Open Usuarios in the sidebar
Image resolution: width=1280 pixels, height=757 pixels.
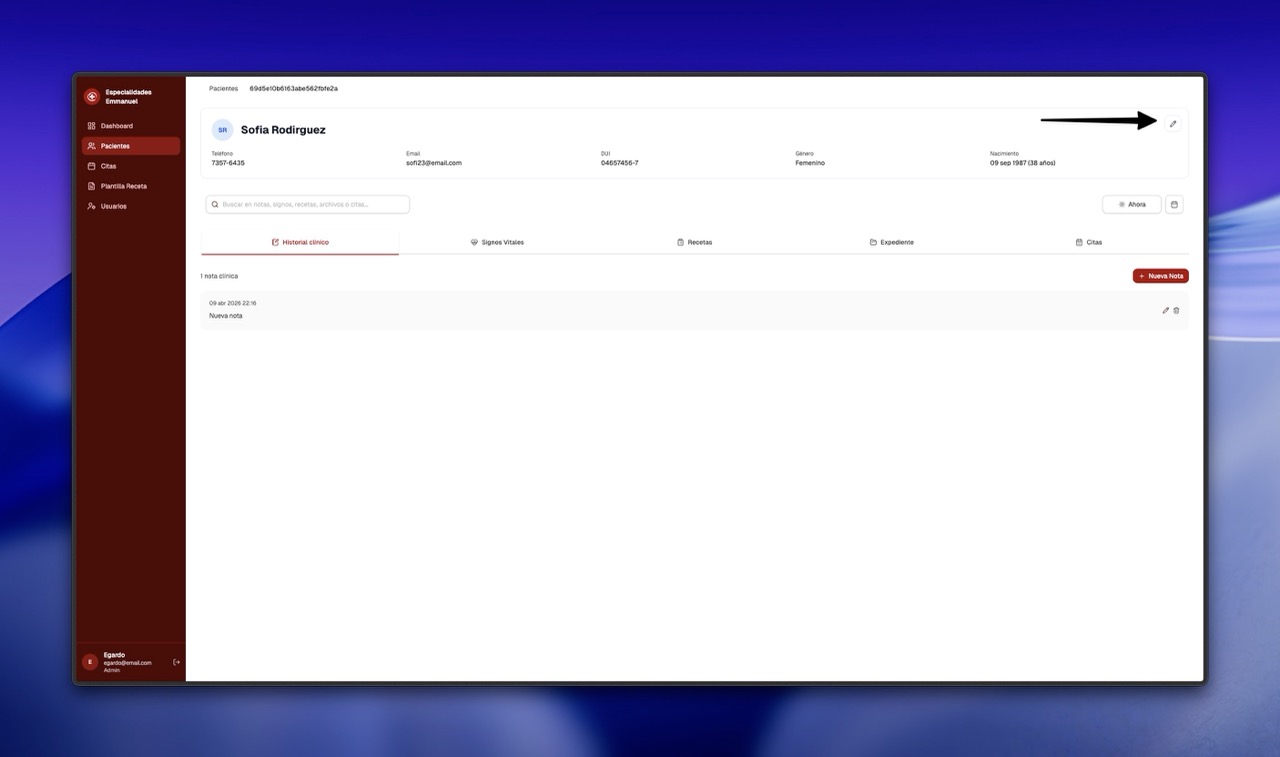click(x=113, y=206)
